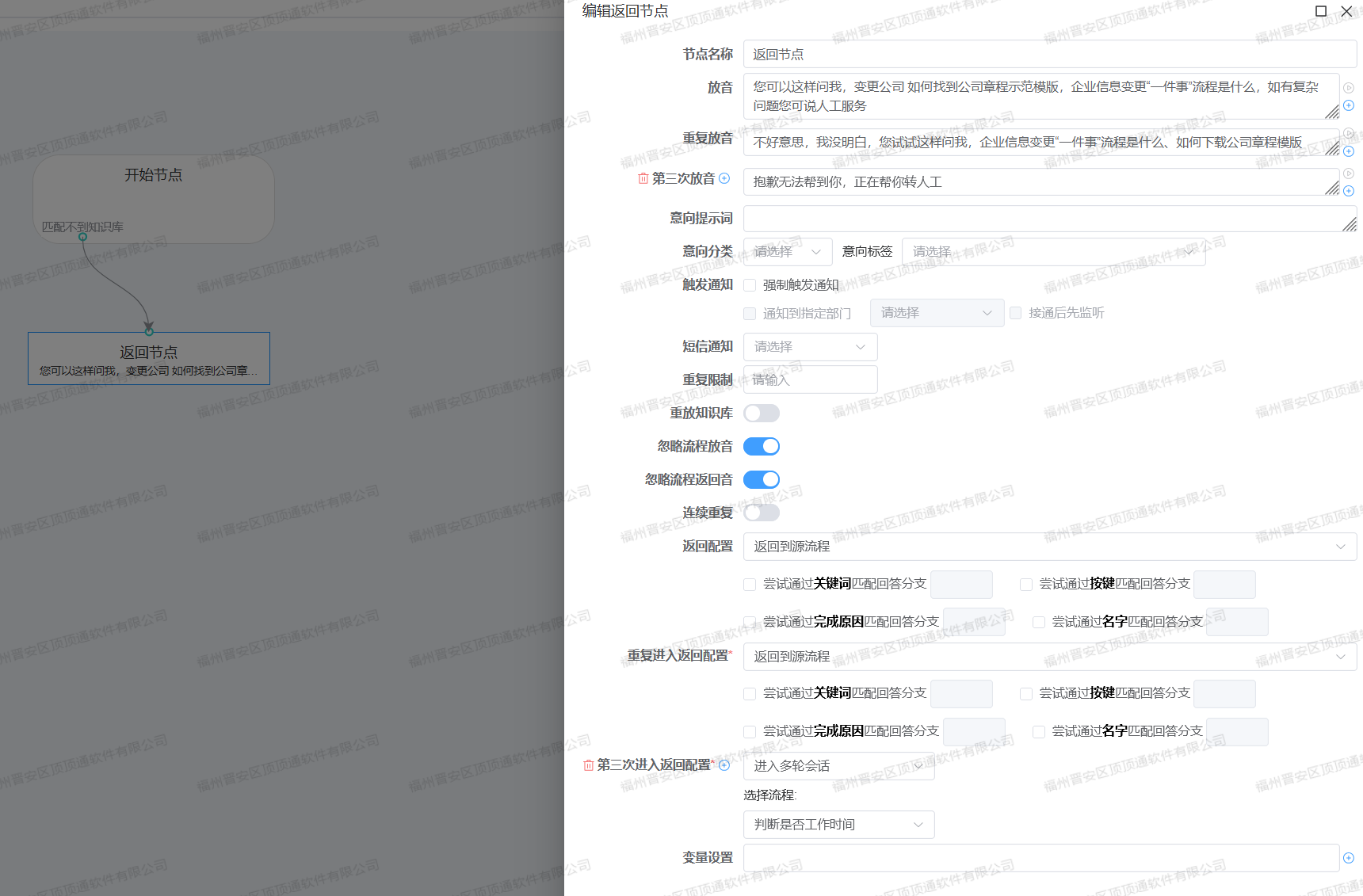Image resolution: width=1363 pixels, height=896 pixels.
Task: Preview the 第三次放音 audio
Action: pyautogui.click(x=1349, y=172)
